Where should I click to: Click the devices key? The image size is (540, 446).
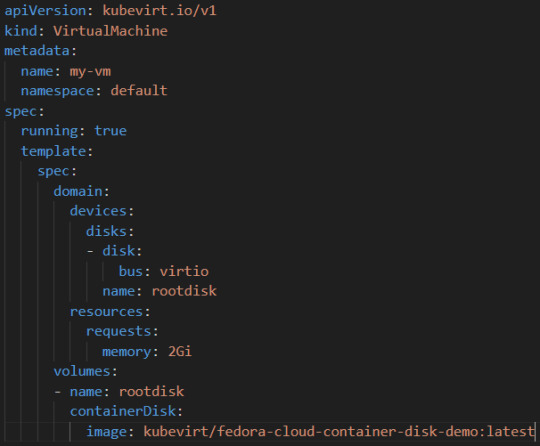[x=98, y=211]
